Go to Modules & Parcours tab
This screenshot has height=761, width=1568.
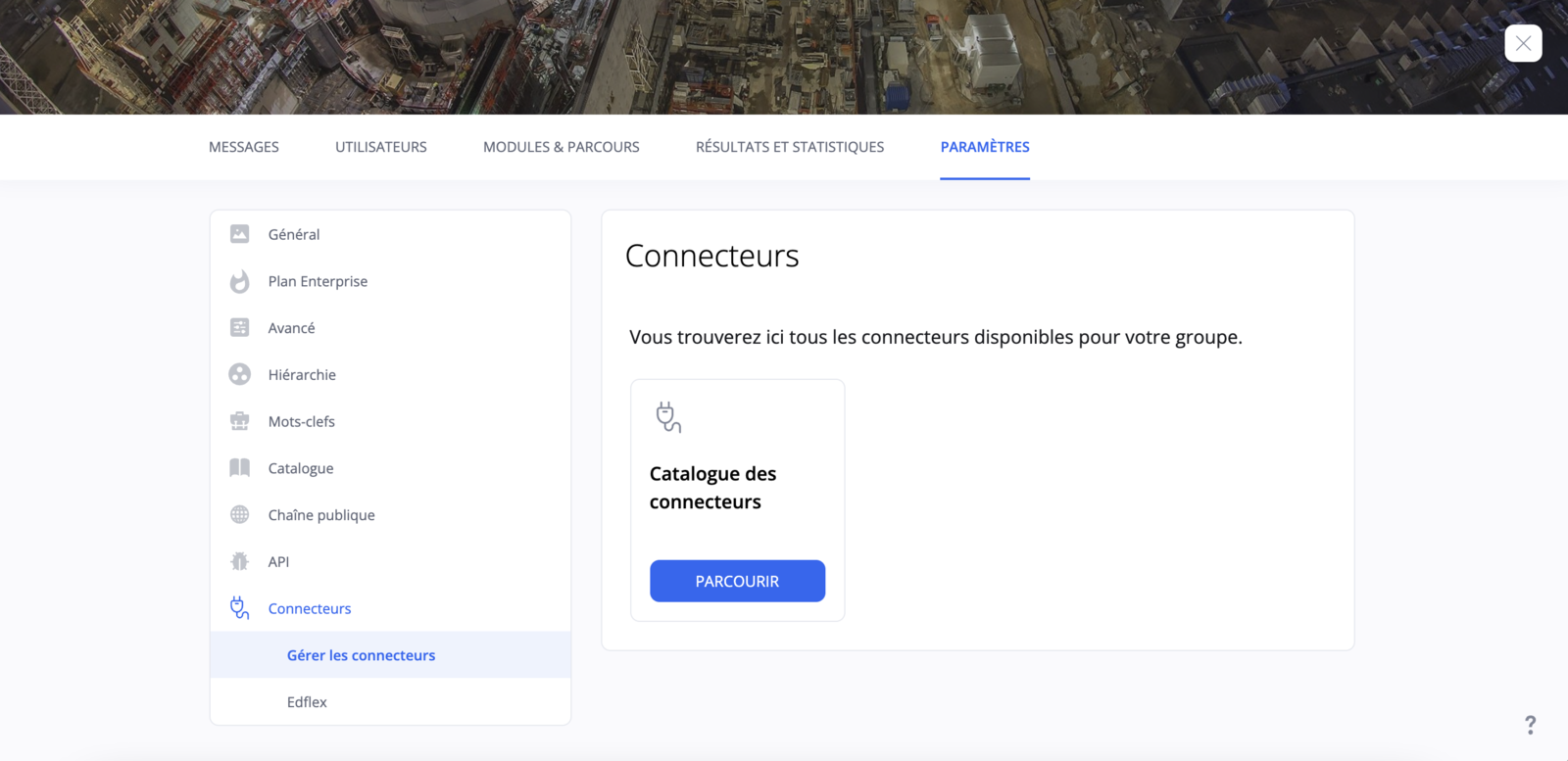coord(562,147)
